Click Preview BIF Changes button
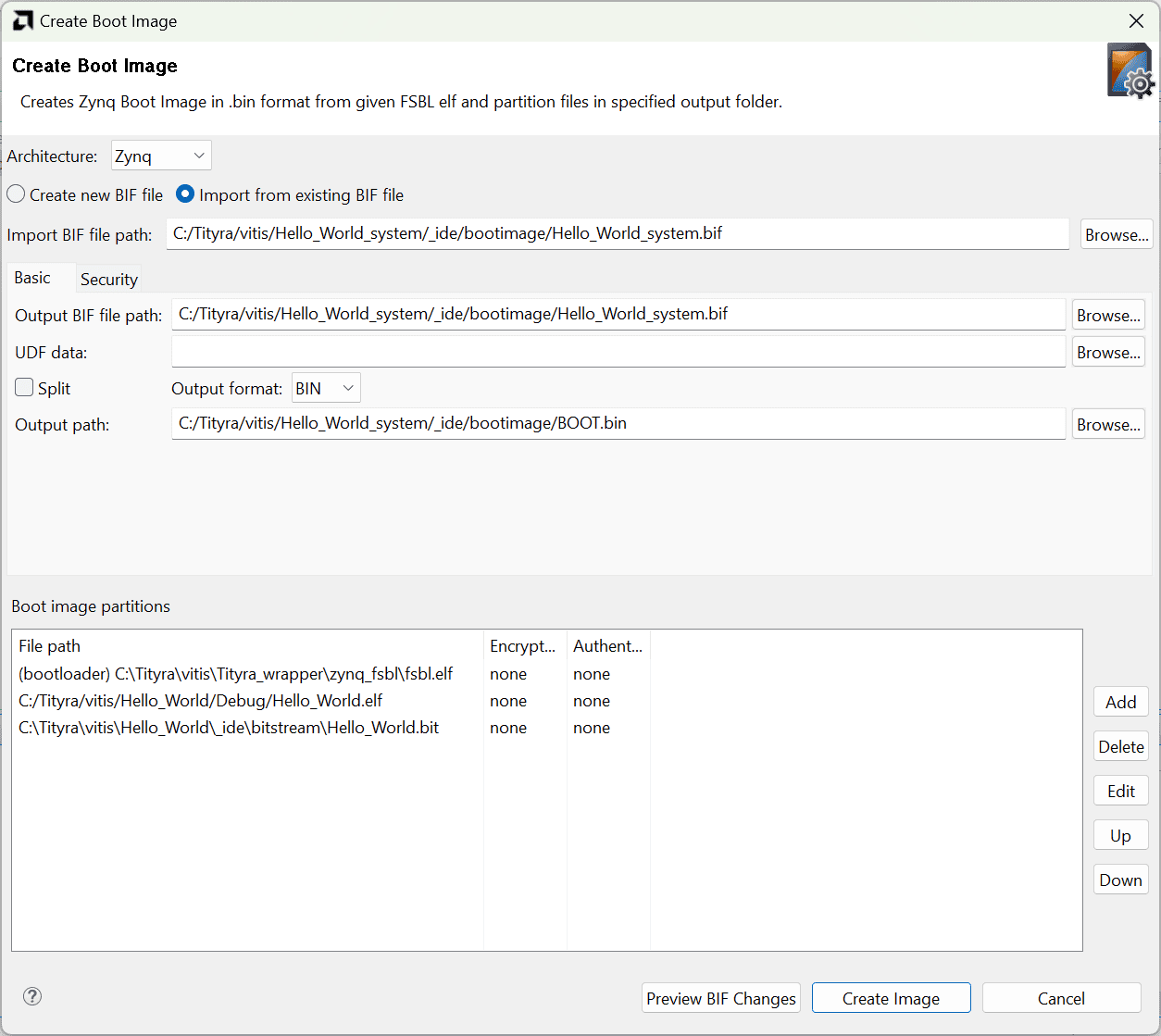 720,998
